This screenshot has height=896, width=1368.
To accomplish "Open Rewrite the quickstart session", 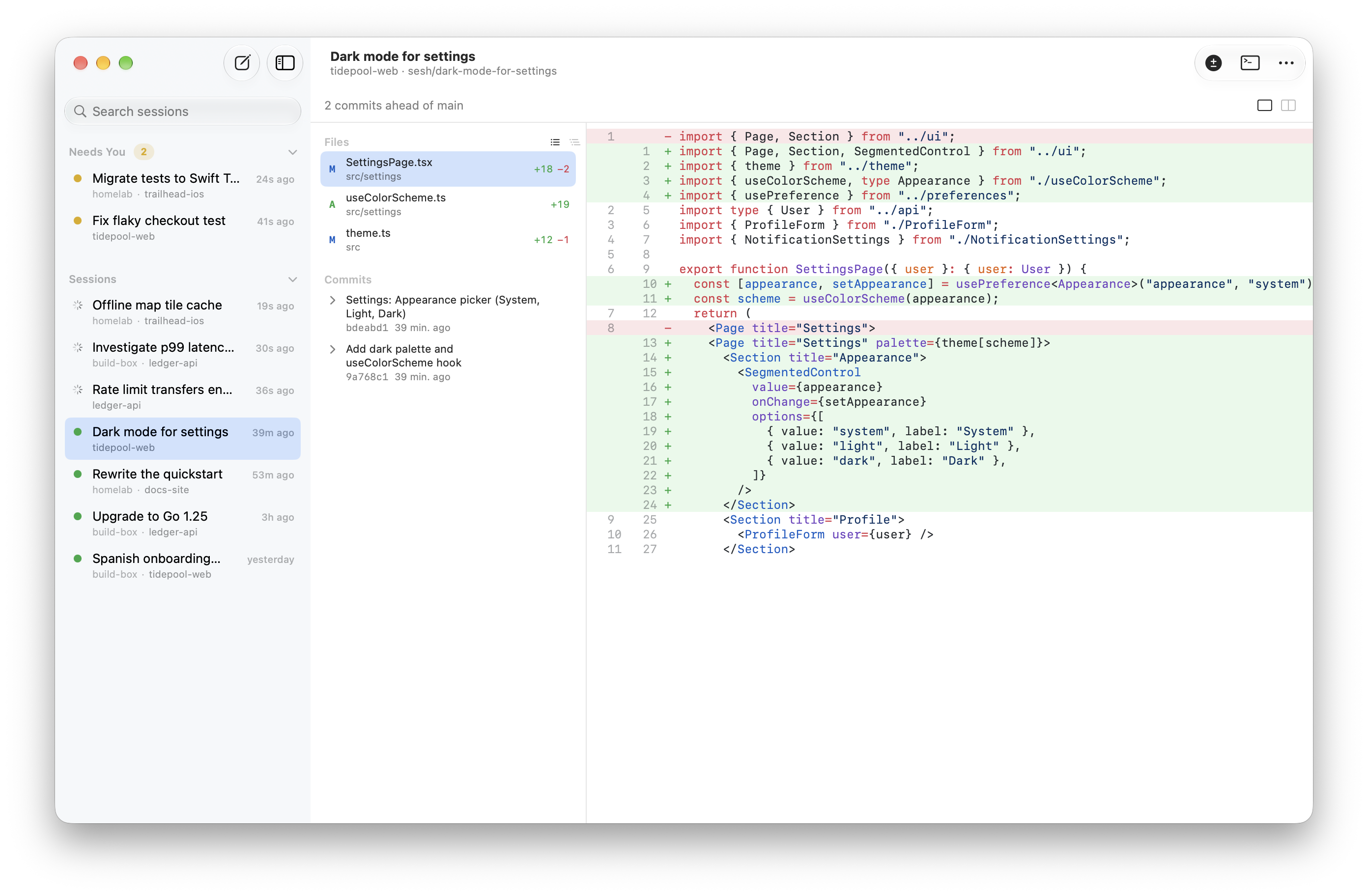I will coord(183,481).
